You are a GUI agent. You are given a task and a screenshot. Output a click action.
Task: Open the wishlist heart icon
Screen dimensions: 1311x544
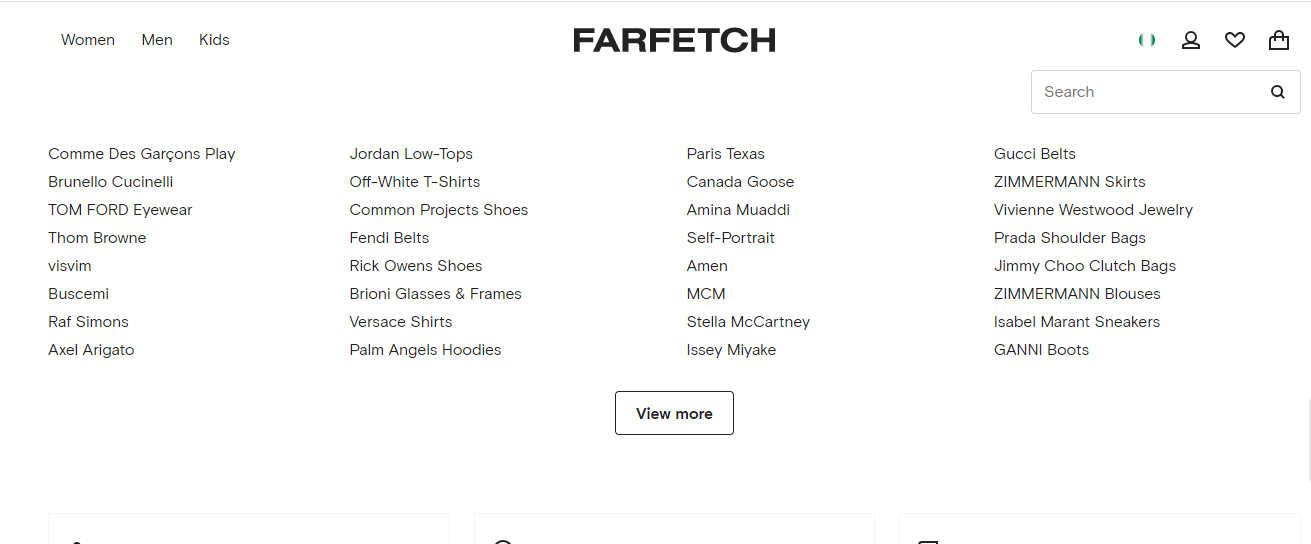[1235, 40]
